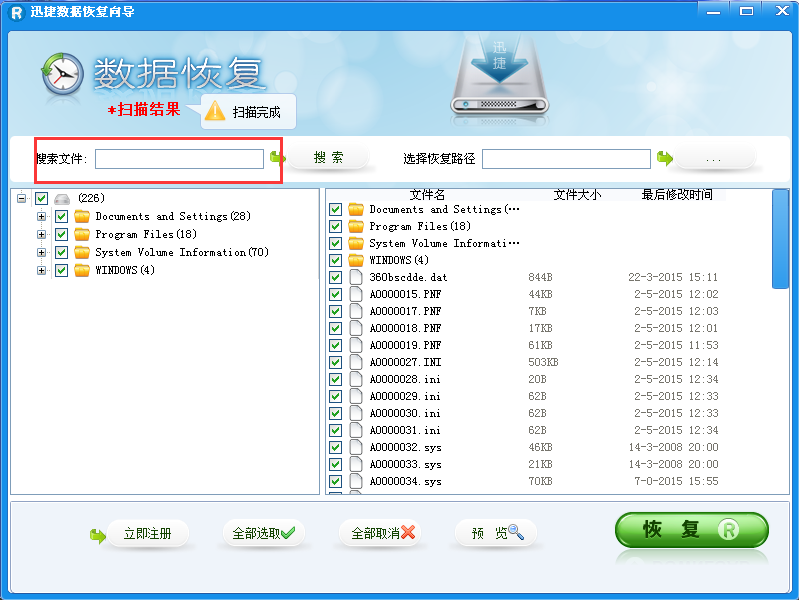This screenshot has width=799, height=600.
Task: Click the 503KB size cell
Action: (x=543, y=362)
